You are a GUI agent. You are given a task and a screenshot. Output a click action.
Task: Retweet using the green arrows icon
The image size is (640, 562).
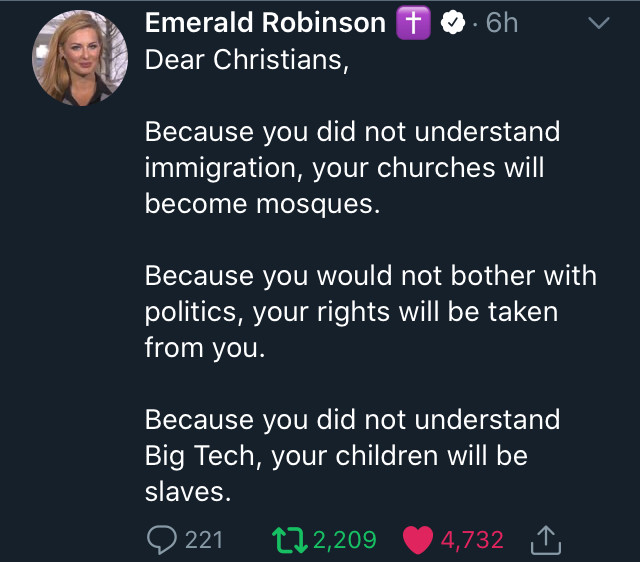coord(291,540)
